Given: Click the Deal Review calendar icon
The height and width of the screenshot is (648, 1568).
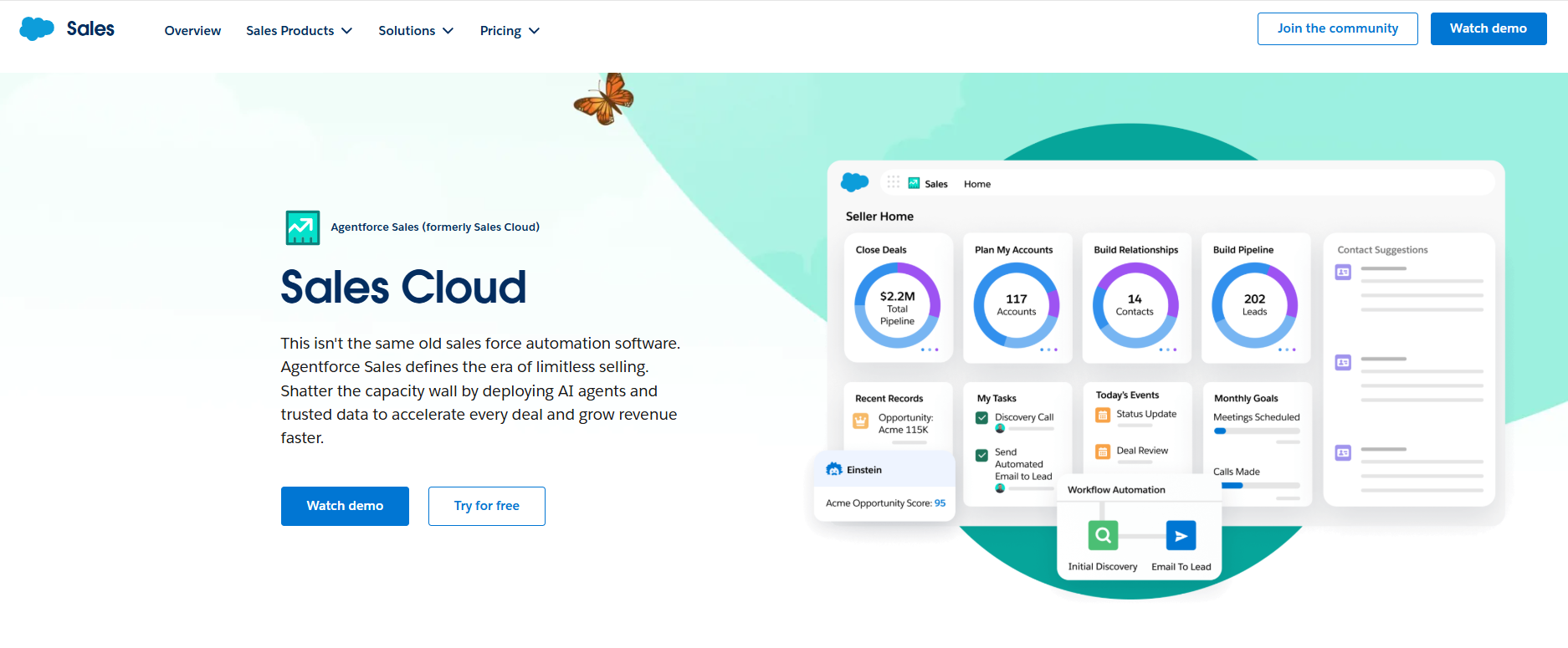Looking at the screenshot, I should pos(1103,452).
